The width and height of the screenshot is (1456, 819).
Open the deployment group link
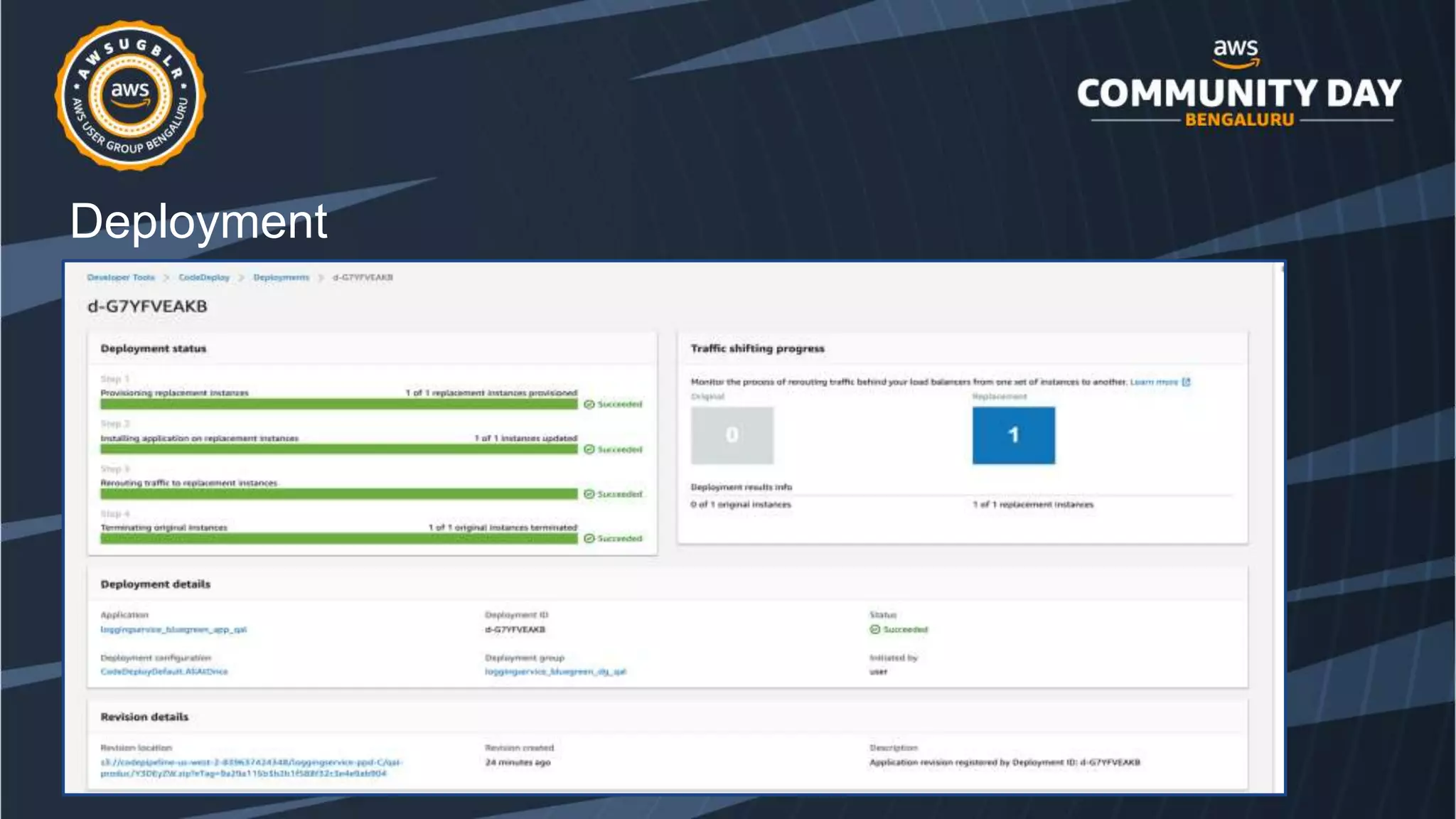point(555,672)
